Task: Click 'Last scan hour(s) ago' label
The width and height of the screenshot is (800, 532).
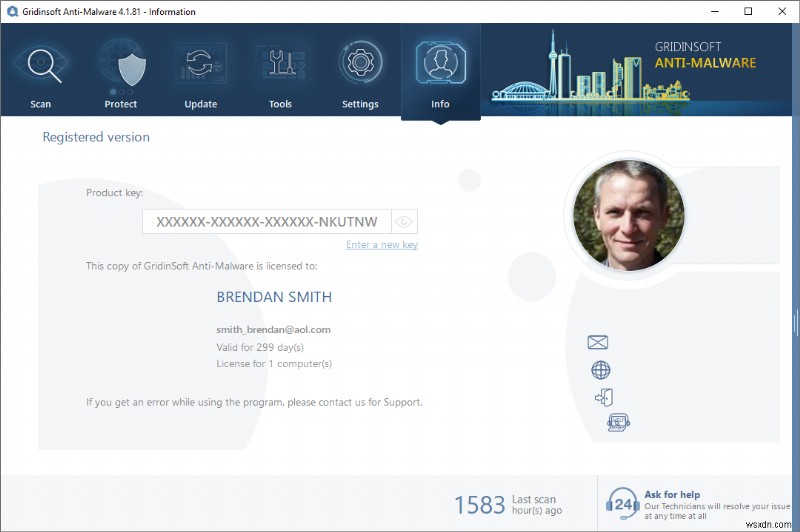Action: tap(537, 505)
